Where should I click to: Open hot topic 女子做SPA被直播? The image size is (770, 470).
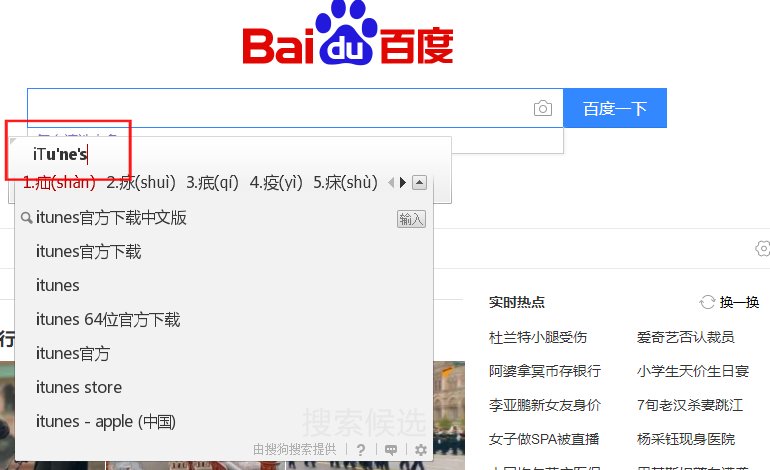click(544, 439)
